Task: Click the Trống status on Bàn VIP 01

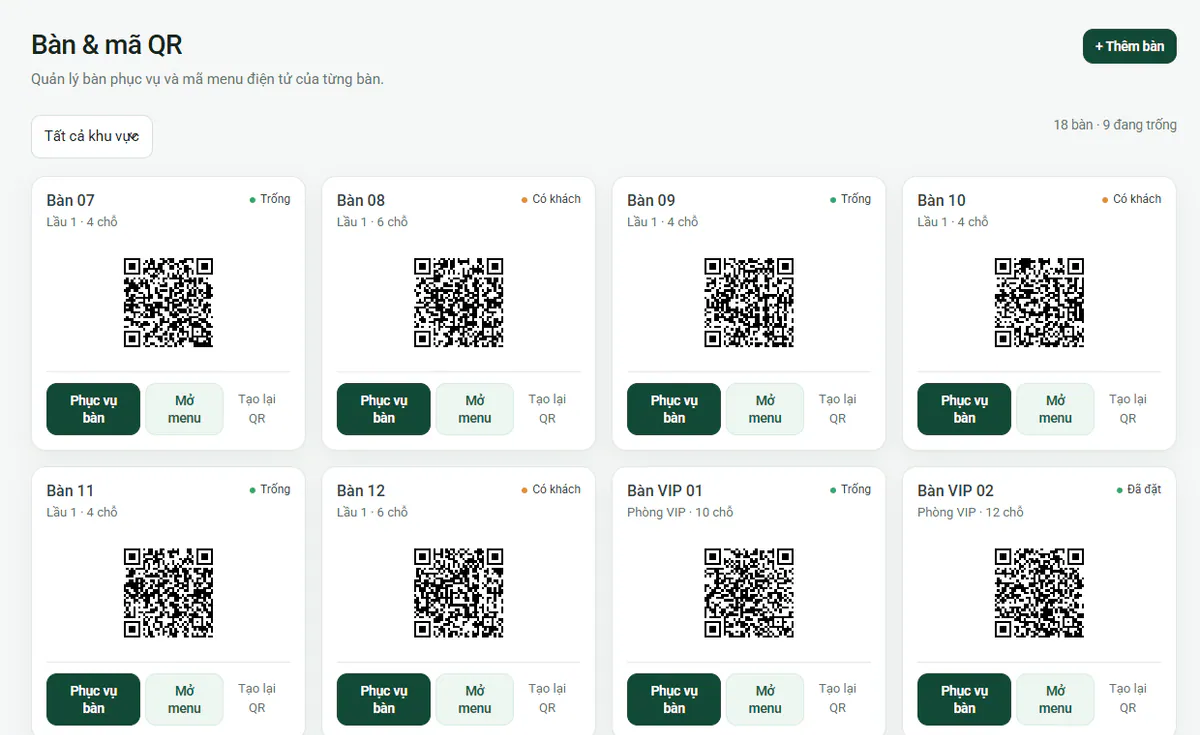Action: coord(851,489)
